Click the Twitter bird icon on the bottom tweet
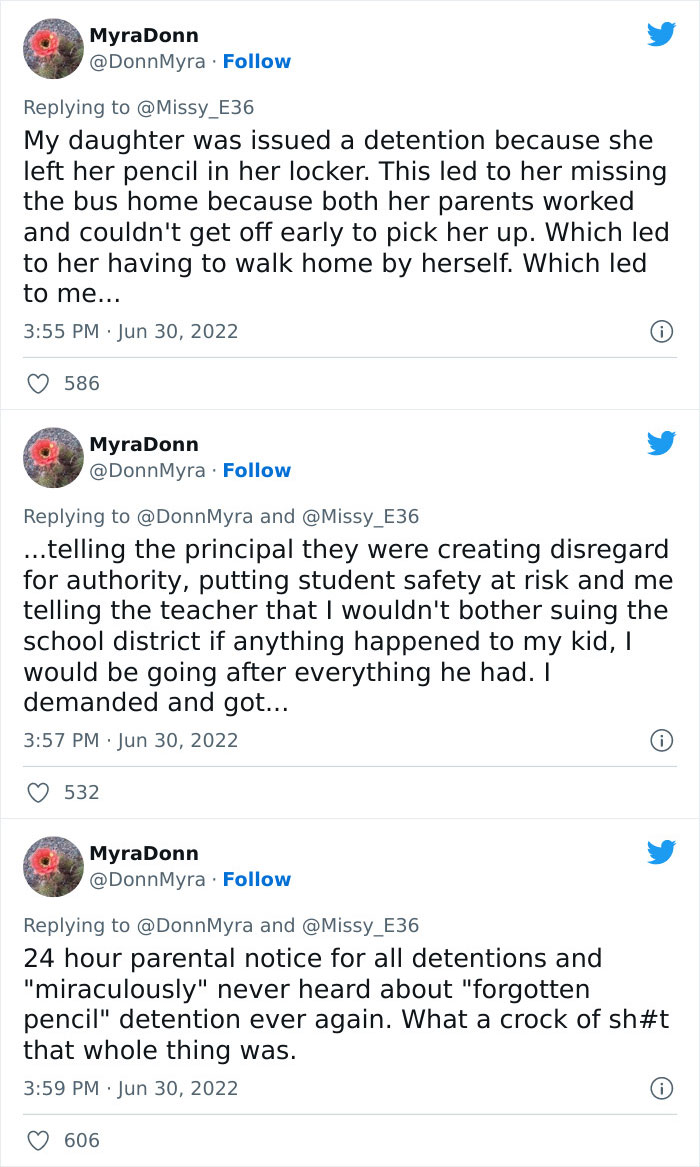The height and width of the screenshot is (1167, 700). click(661, 852)
